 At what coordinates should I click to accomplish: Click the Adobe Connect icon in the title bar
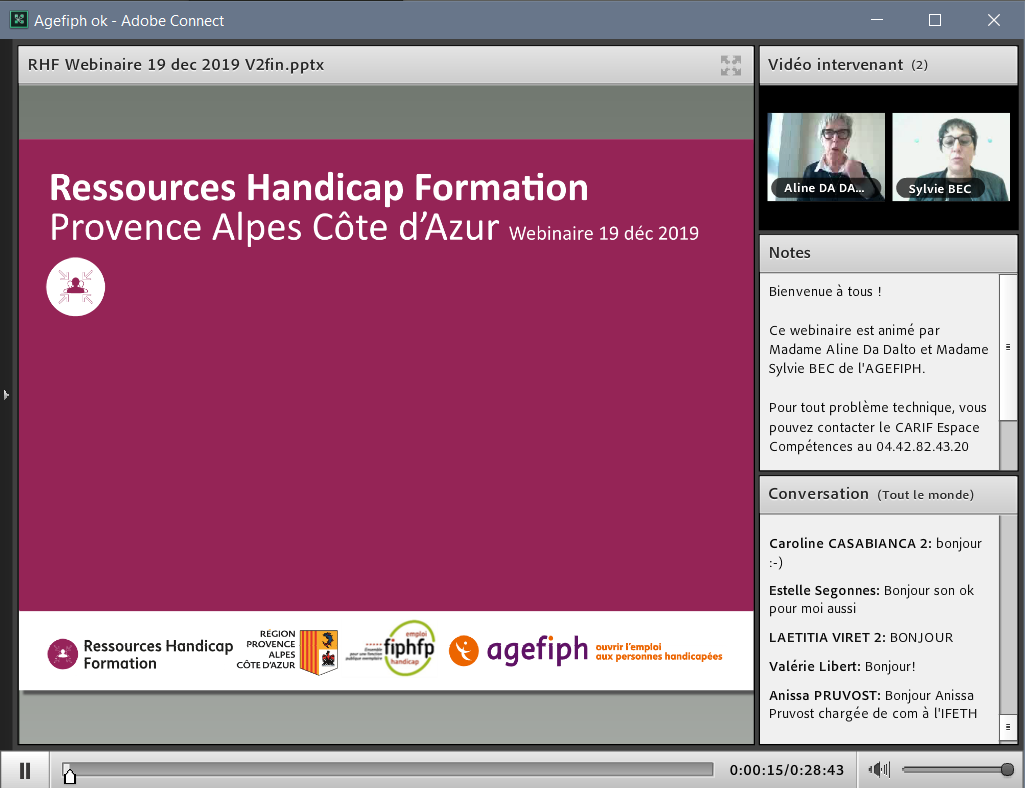tap(18, 19)
